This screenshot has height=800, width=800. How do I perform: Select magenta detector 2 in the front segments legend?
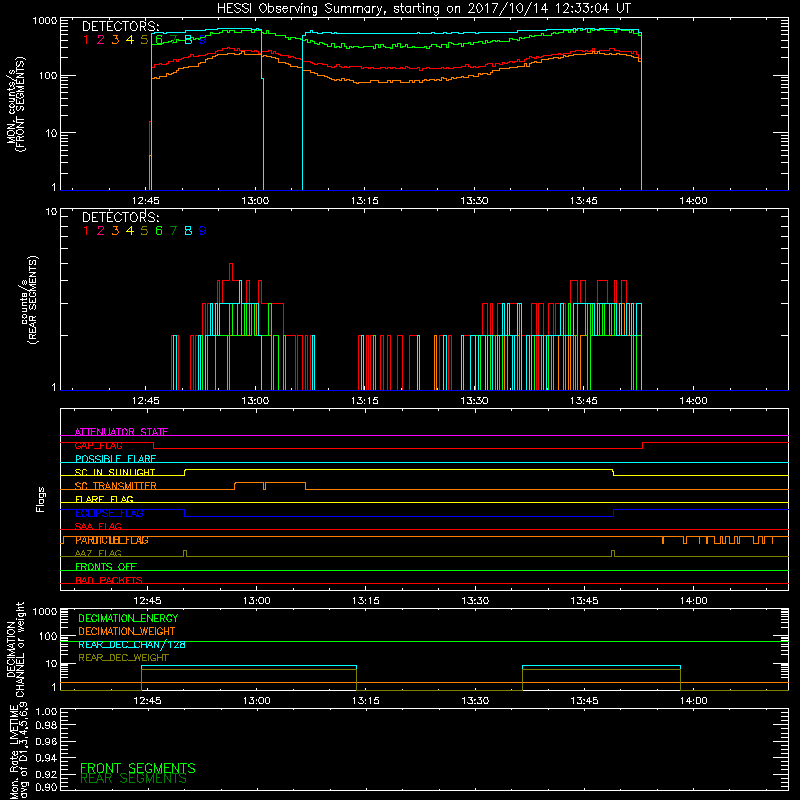(101, 40)
